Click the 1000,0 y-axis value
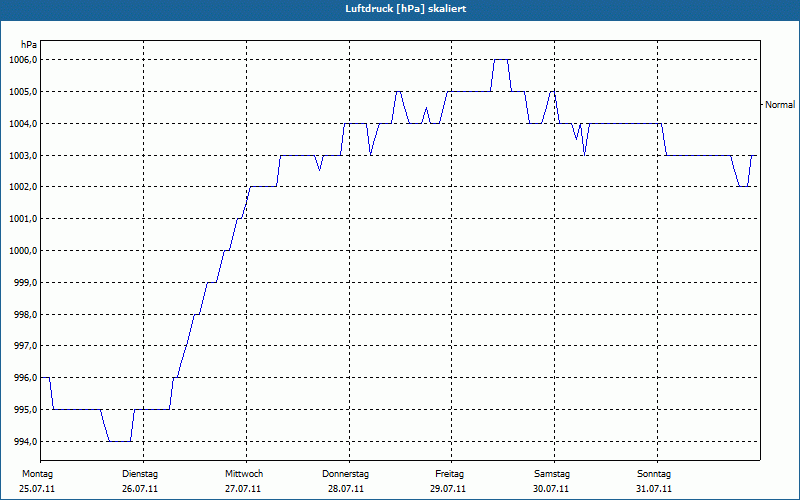This screenshot has height=500, width=800. pyautogui.click(x=23, y=251)
